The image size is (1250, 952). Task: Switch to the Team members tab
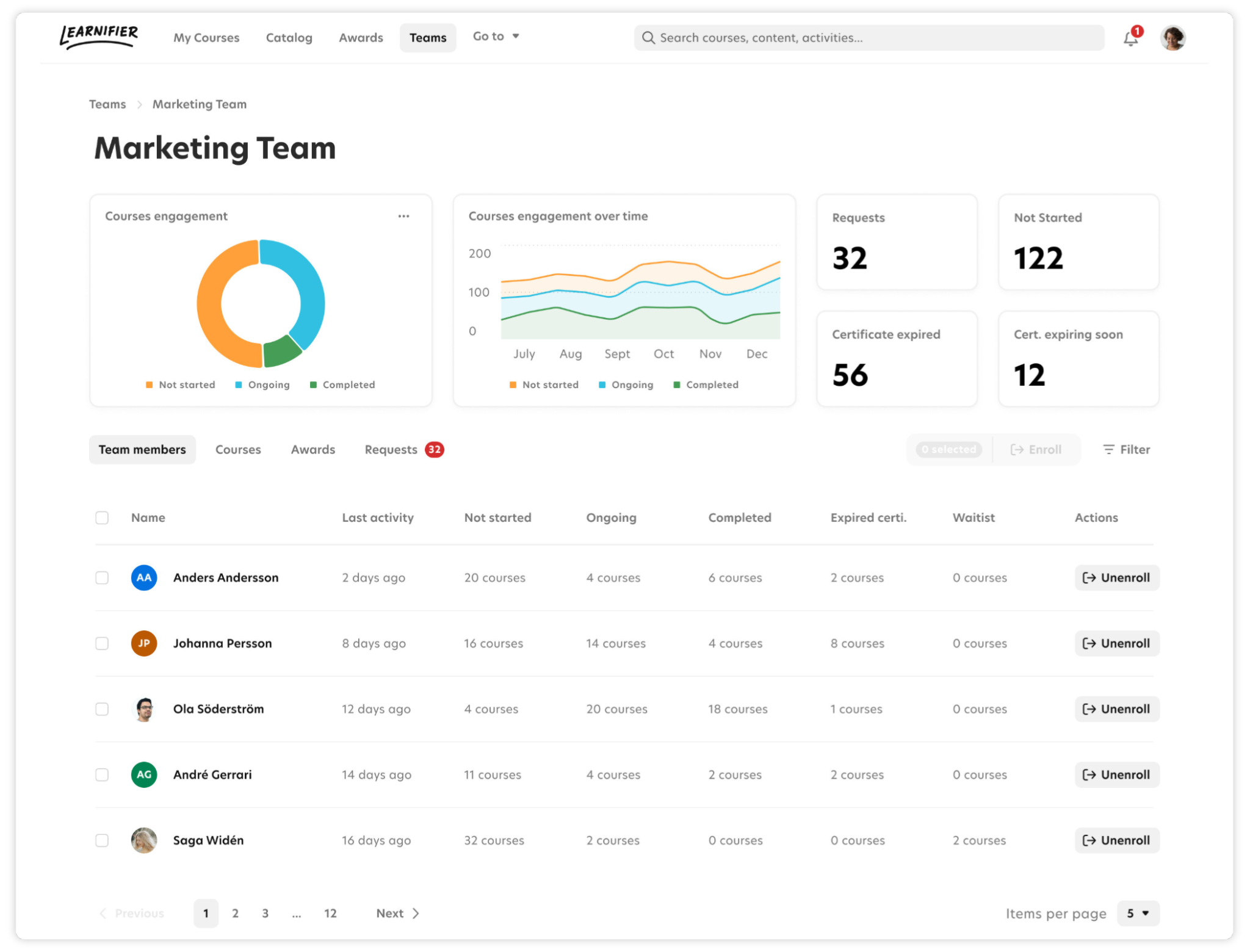click(x=142, y=450)
